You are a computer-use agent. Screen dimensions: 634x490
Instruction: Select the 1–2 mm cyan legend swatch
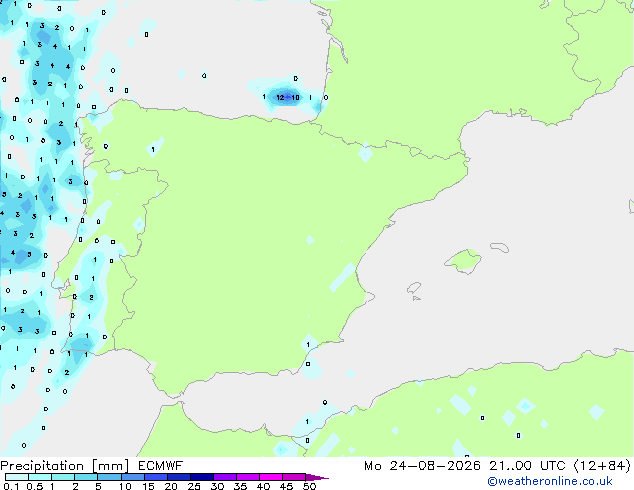(63, 477)
